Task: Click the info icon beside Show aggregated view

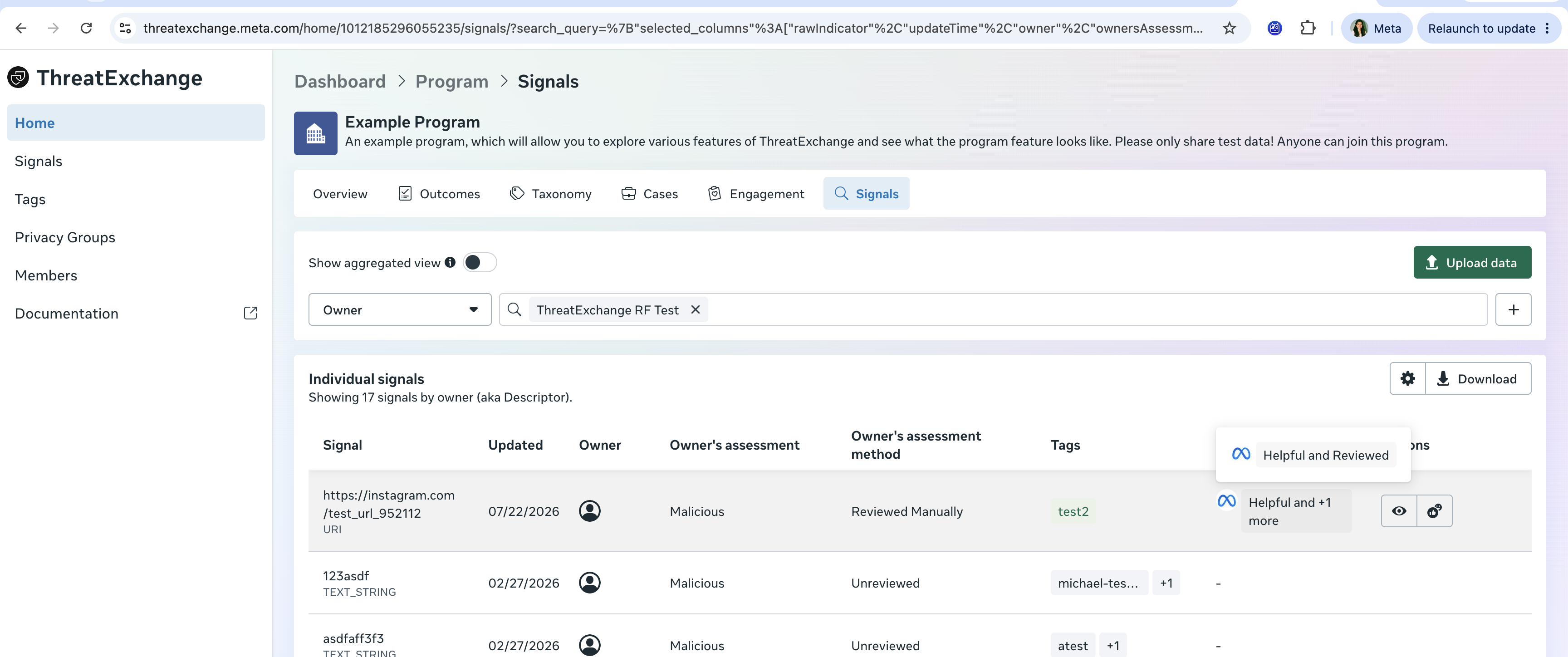Action: coord(450,262)
